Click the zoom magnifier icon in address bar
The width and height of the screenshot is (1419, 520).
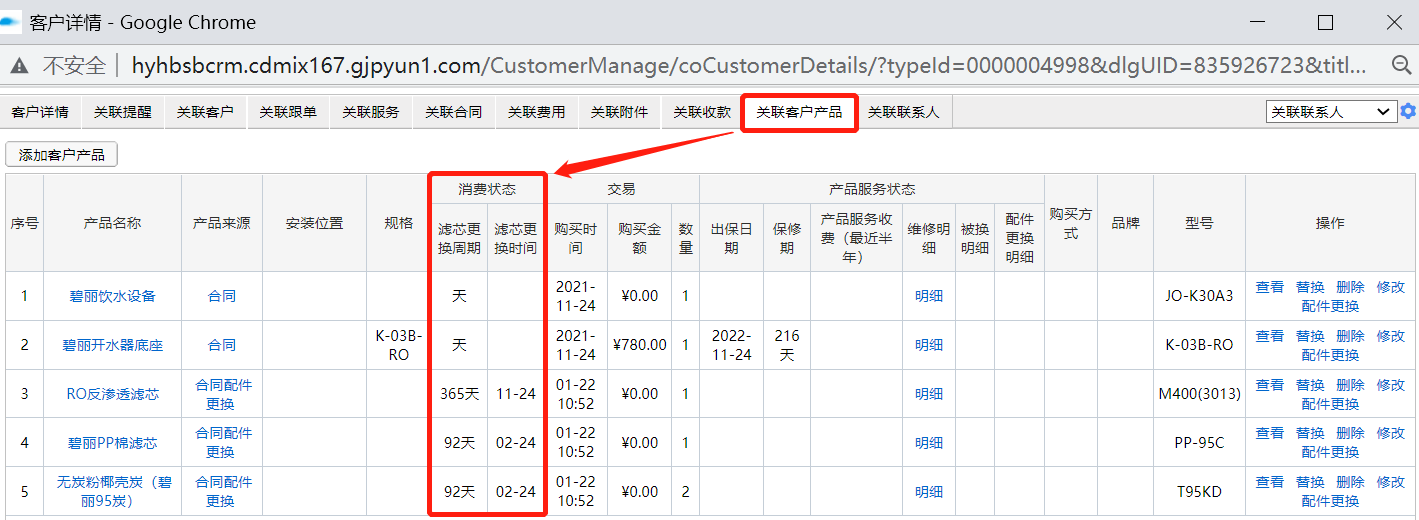pos(1402,65)
